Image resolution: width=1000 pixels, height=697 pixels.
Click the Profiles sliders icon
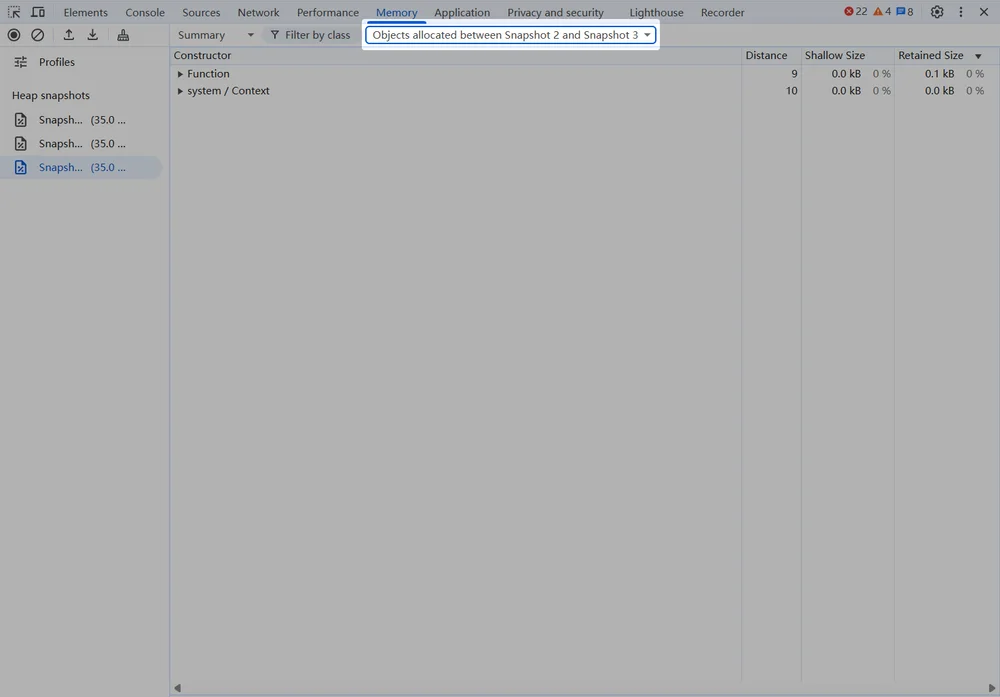click(x=20, y=62)
